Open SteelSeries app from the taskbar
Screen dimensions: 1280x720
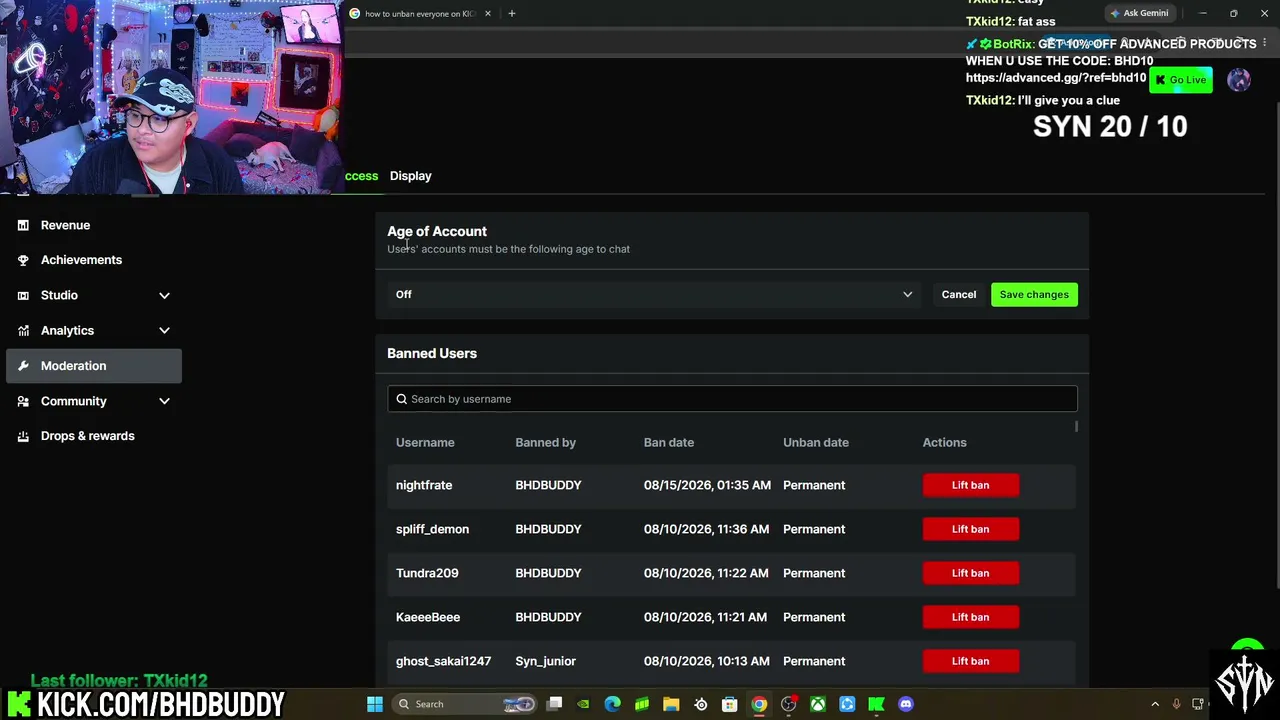[x=700, y=704]
